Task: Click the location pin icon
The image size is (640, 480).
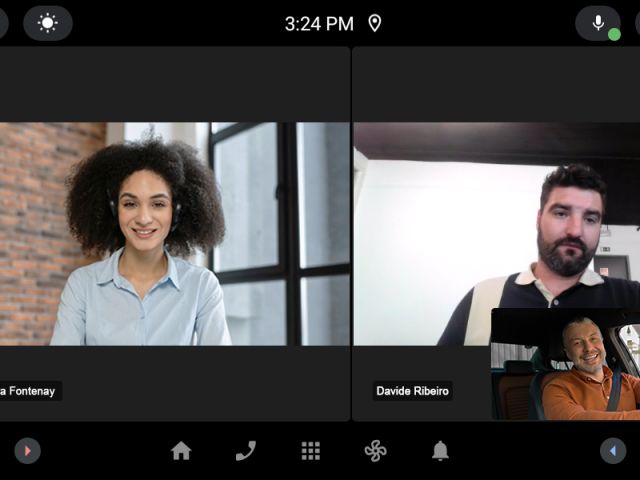Action: [x=375, y=23]
